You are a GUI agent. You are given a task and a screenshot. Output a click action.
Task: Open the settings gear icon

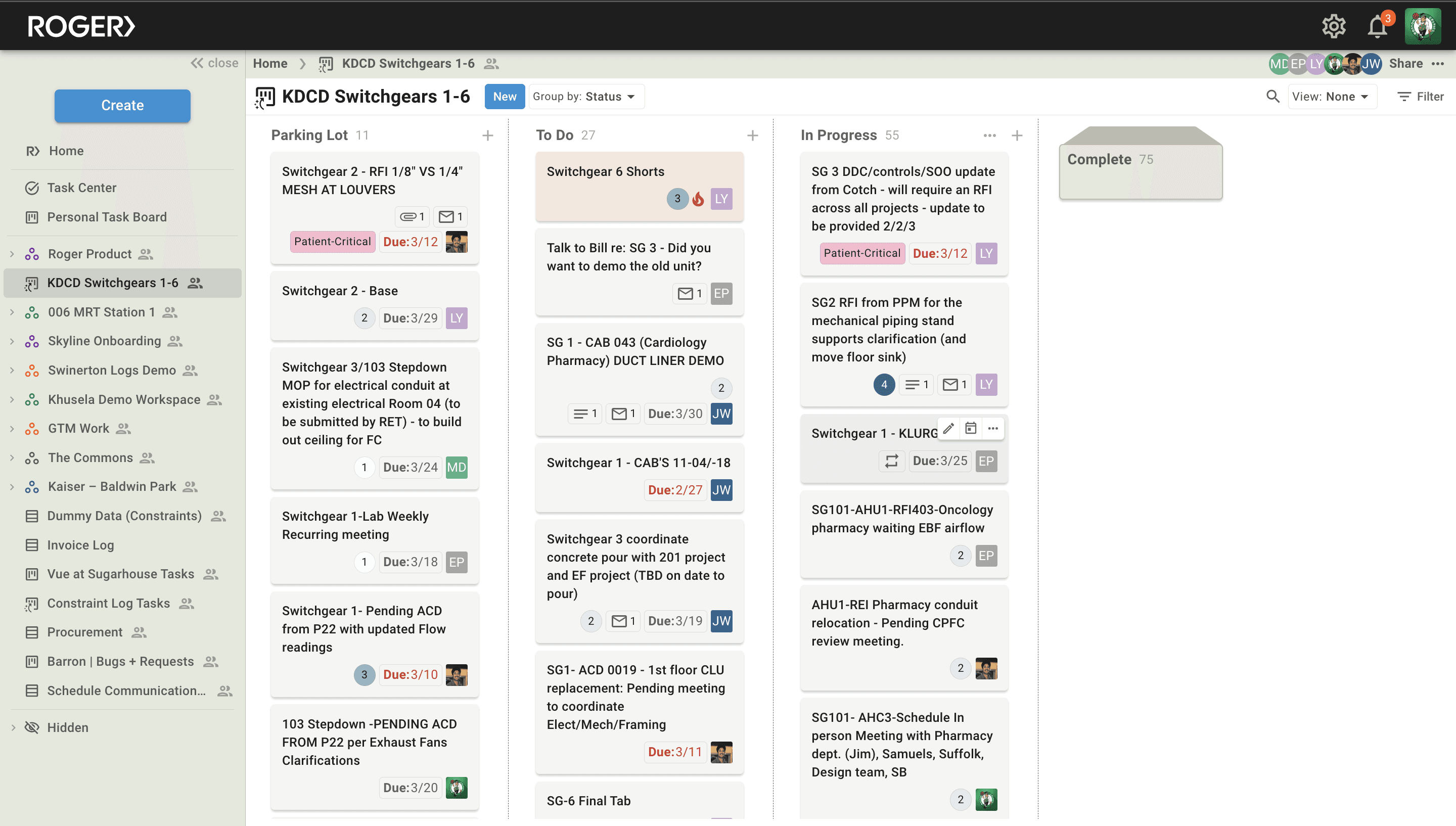[1334, 27]
